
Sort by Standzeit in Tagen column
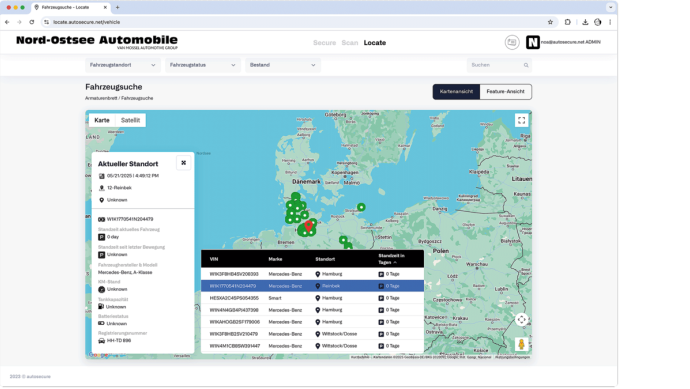point(391,259)
